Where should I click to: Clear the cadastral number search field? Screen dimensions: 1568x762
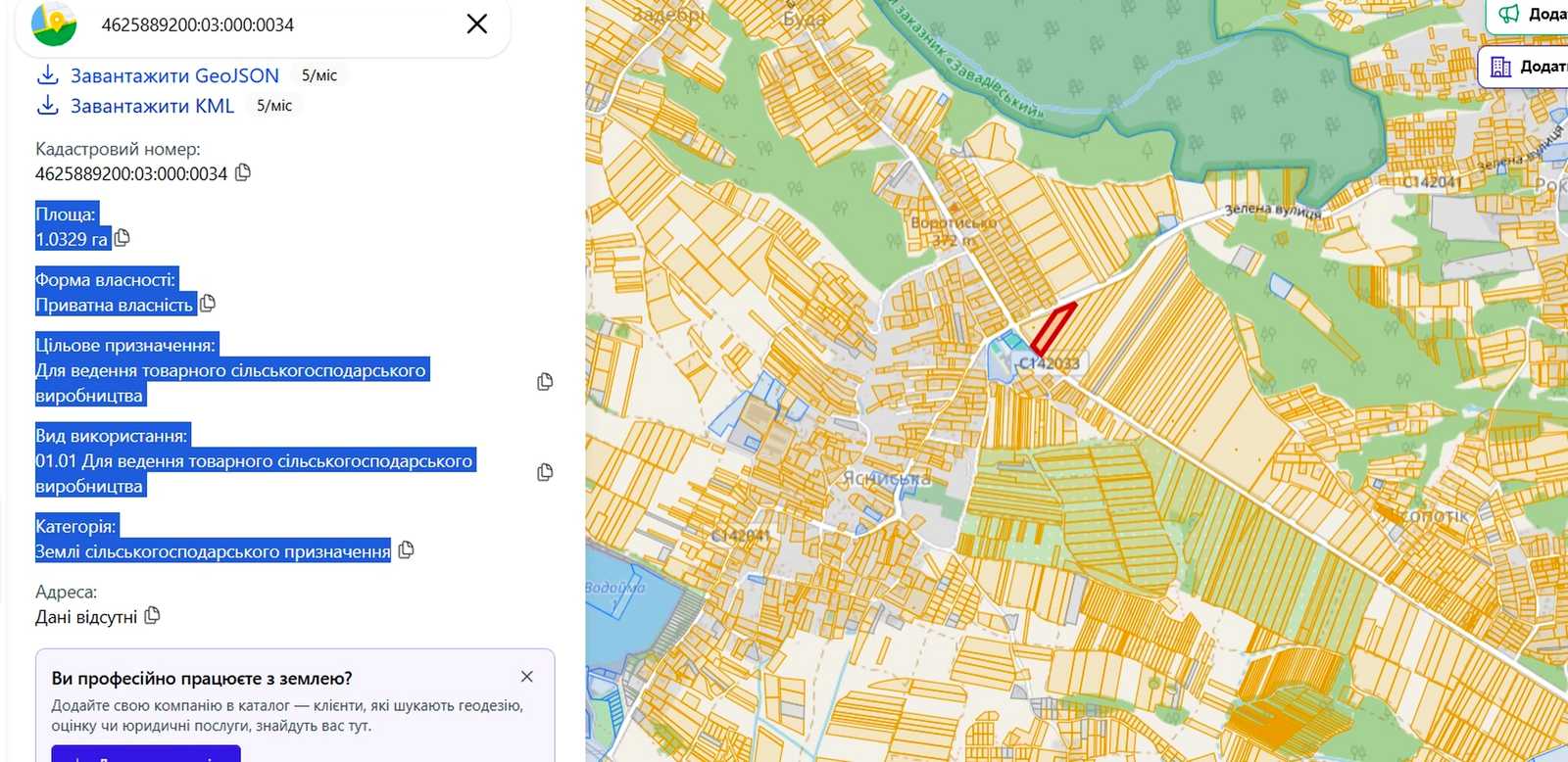click(477, 24)
